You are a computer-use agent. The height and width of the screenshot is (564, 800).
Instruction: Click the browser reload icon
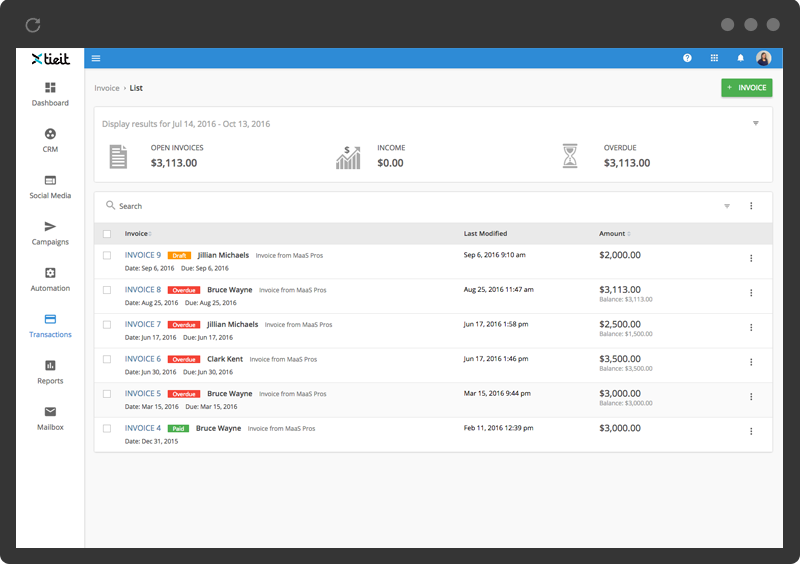point(33,25)
